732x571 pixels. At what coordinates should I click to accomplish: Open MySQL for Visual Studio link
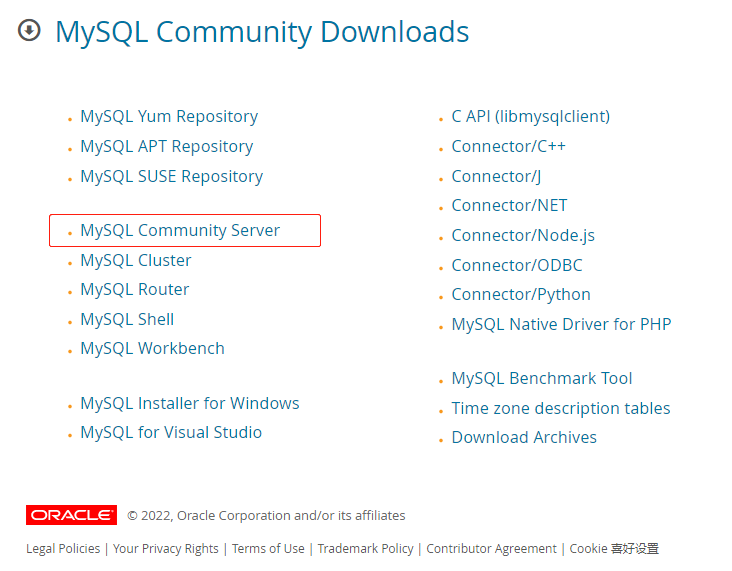coord(171,432)
